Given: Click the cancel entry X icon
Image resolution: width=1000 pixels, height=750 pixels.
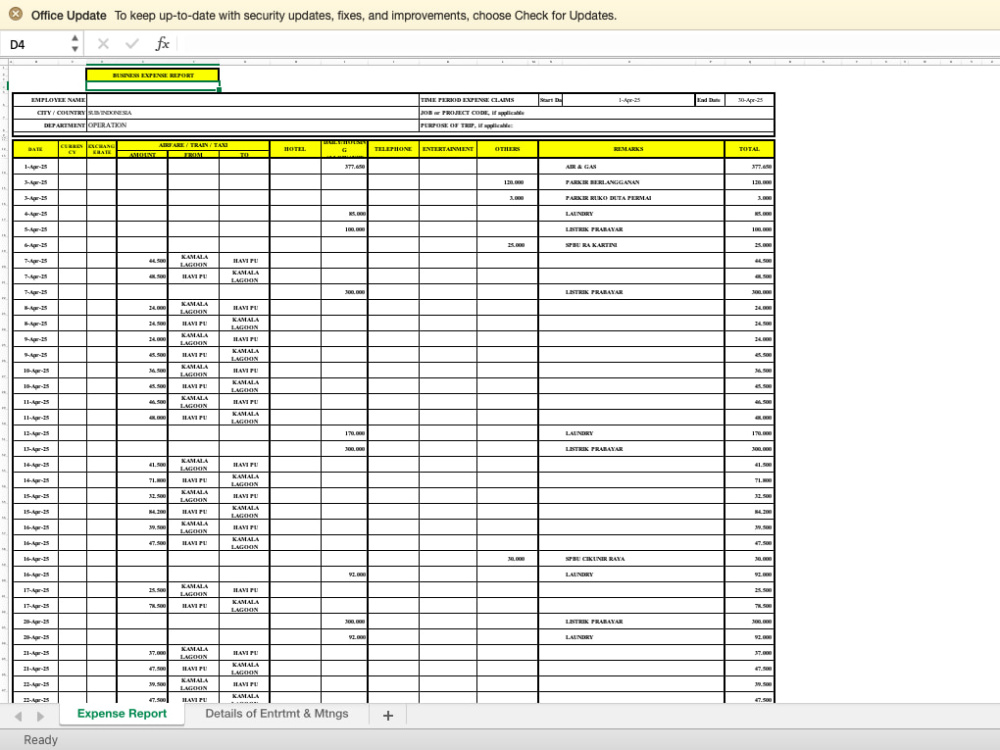Looking at the screenshot, I should click(103, 44).
